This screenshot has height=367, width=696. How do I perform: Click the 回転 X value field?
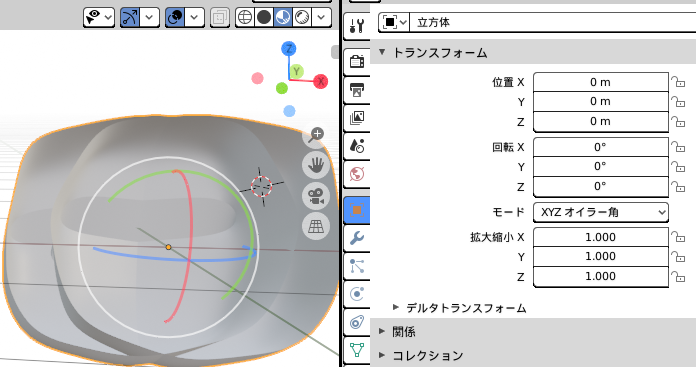pos(601,147)
